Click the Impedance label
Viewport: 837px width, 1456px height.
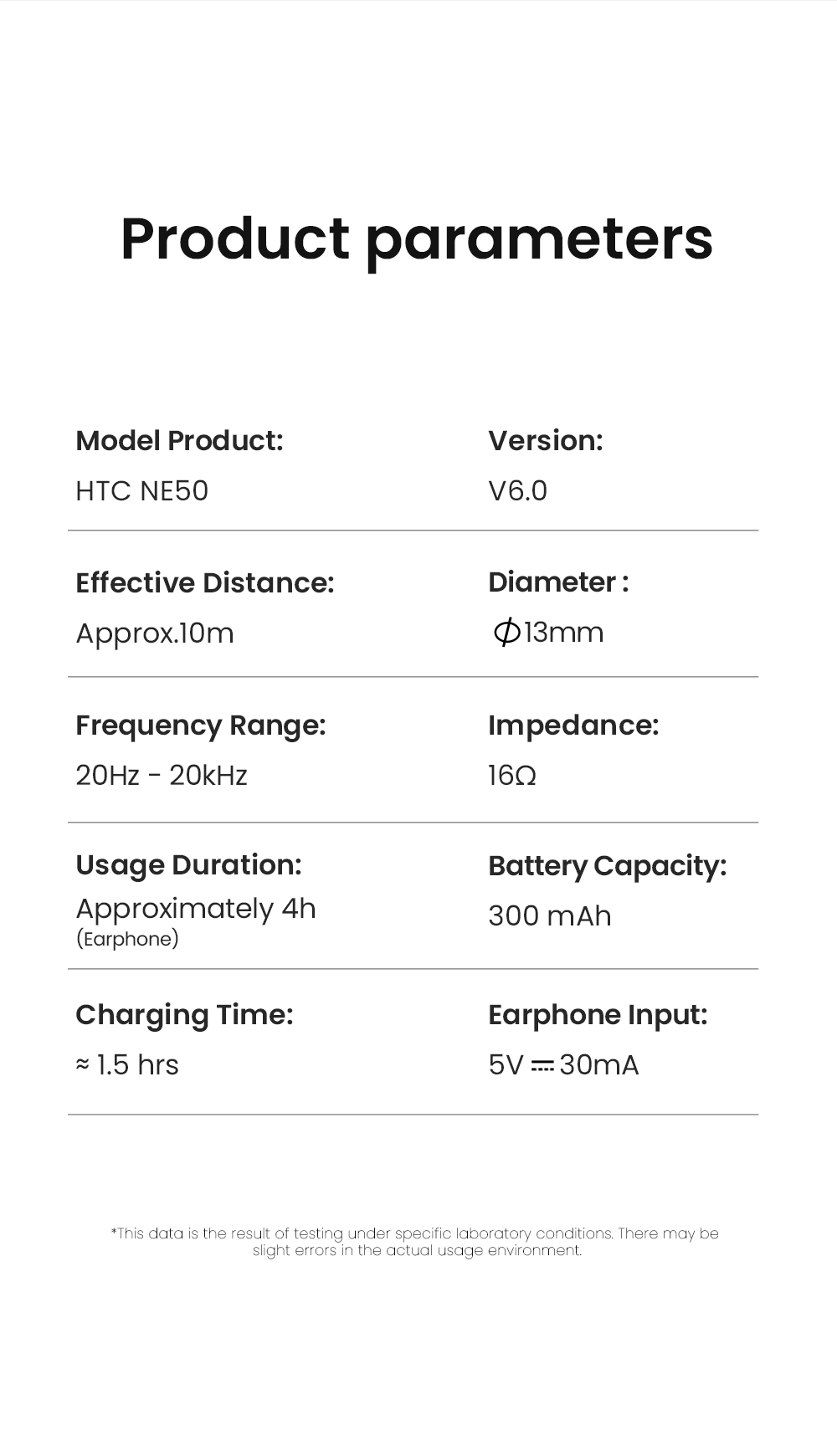(x=573, y=725)
